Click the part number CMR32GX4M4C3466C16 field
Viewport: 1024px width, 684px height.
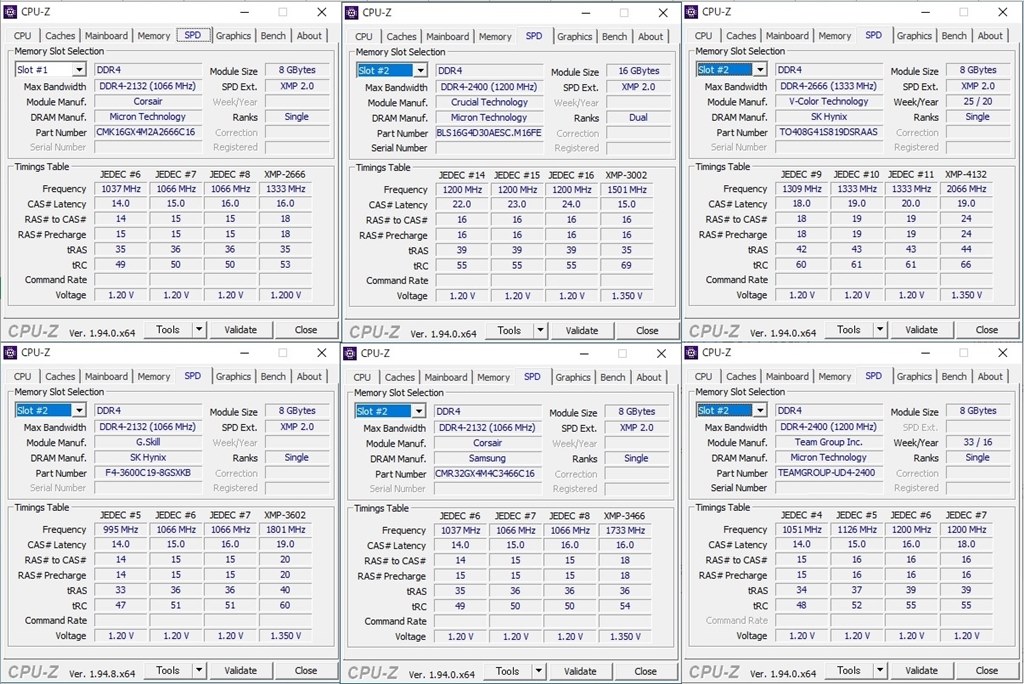point(487,473)
